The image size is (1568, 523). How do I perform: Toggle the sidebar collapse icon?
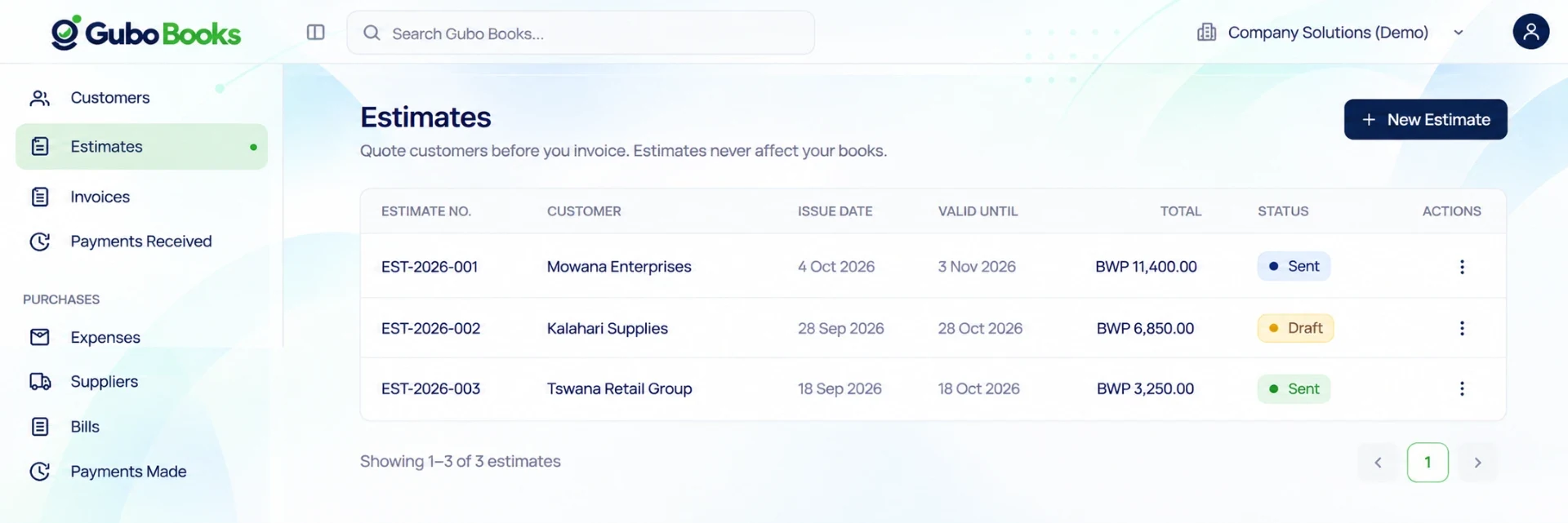coord(316,33)
